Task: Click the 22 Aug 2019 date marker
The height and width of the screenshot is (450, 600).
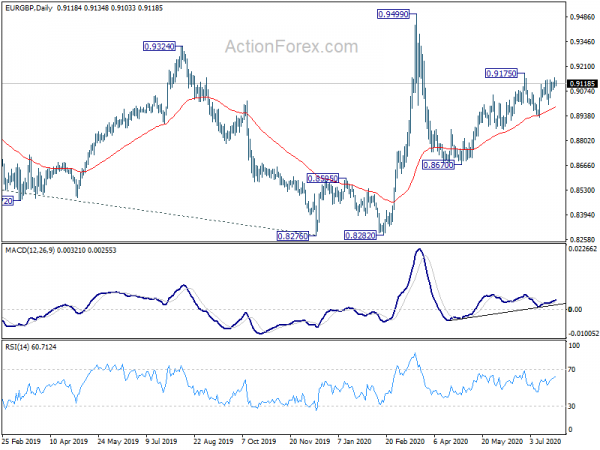Action: click(x=213, y=441)
